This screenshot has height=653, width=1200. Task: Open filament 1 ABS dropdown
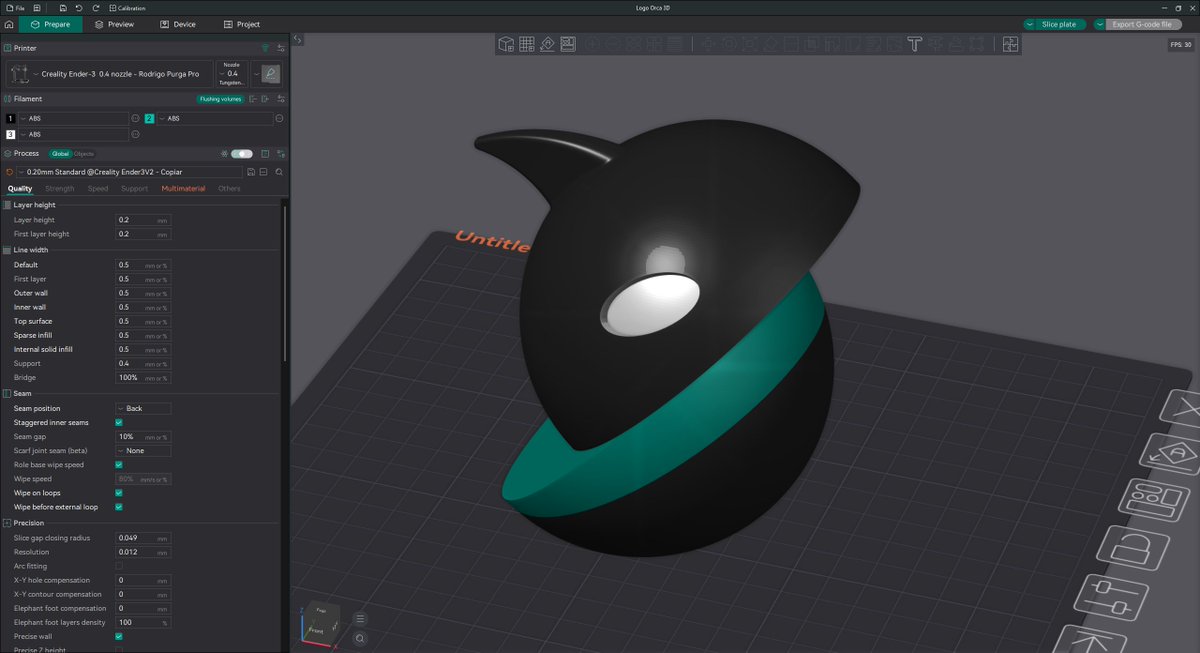[x=73, y=118]
